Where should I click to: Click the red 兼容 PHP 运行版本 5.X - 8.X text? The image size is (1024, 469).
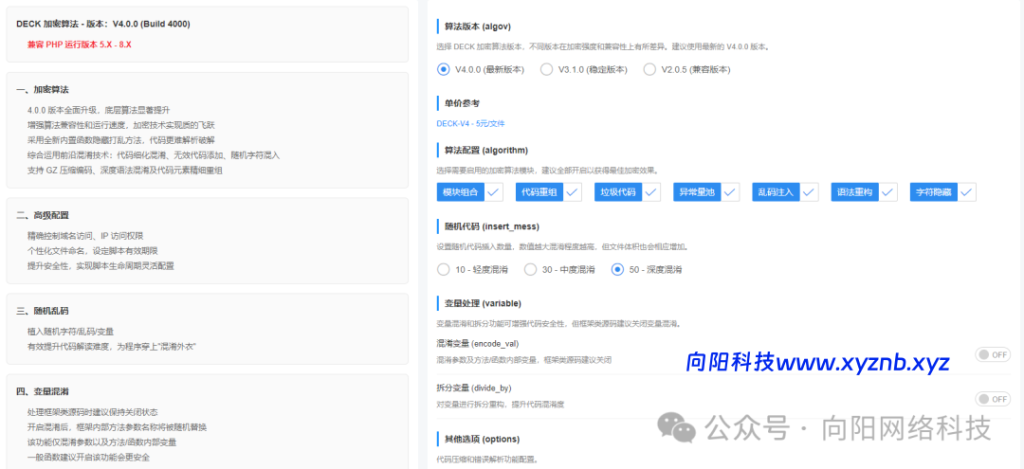click(80, 44)
